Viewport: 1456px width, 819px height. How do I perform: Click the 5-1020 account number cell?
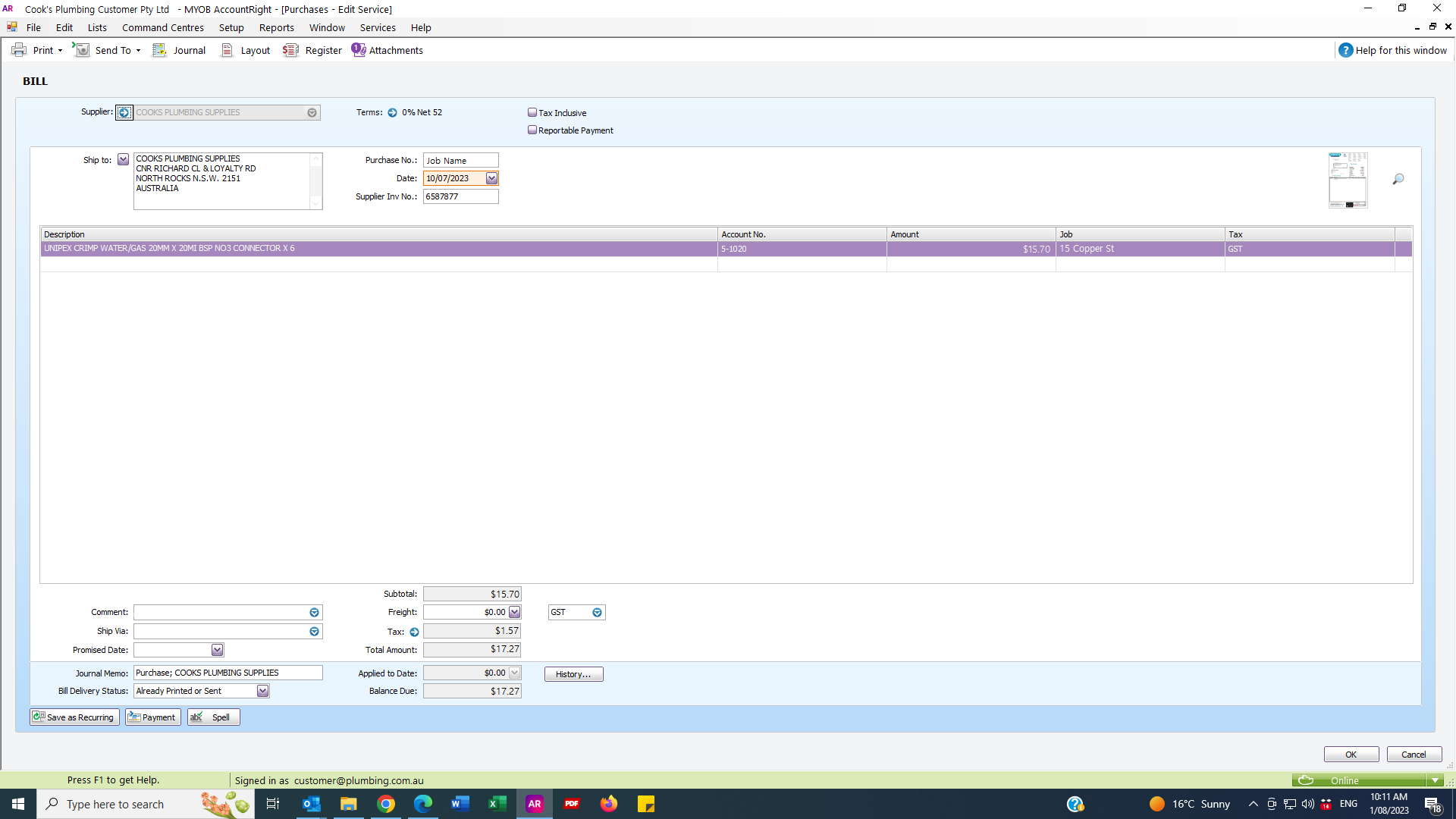(x=802, y=249)
